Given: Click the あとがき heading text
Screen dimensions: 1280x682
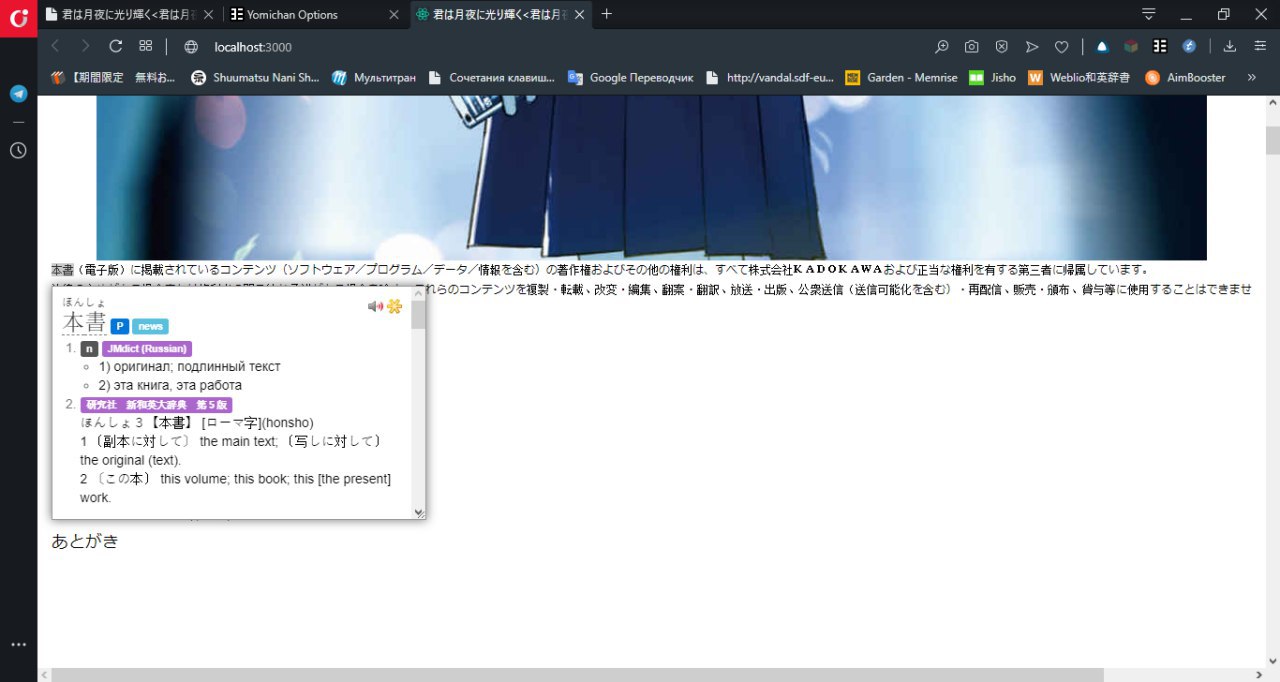Looking at the screenshot, I should 85,542.
